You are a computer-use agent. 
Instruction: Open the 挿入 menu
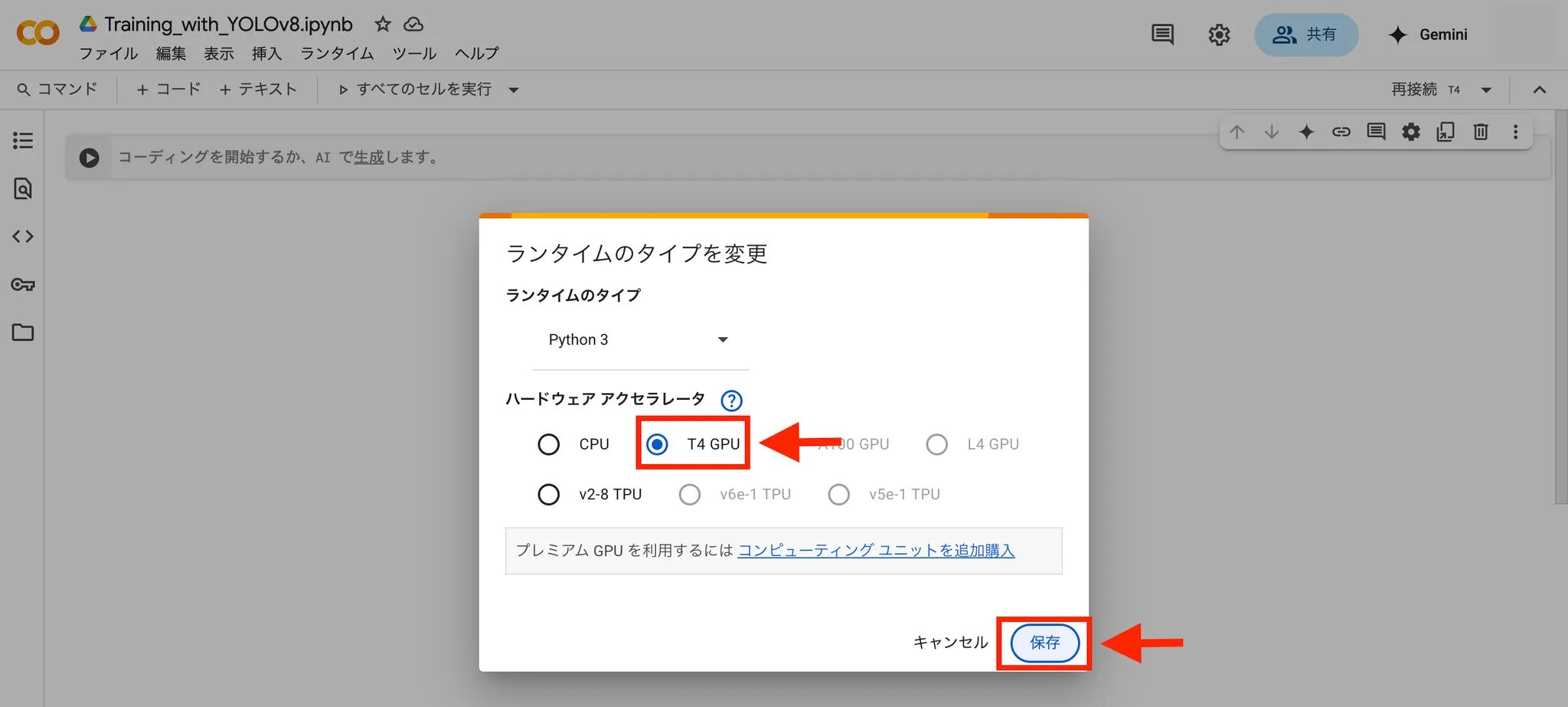[266, 54]
